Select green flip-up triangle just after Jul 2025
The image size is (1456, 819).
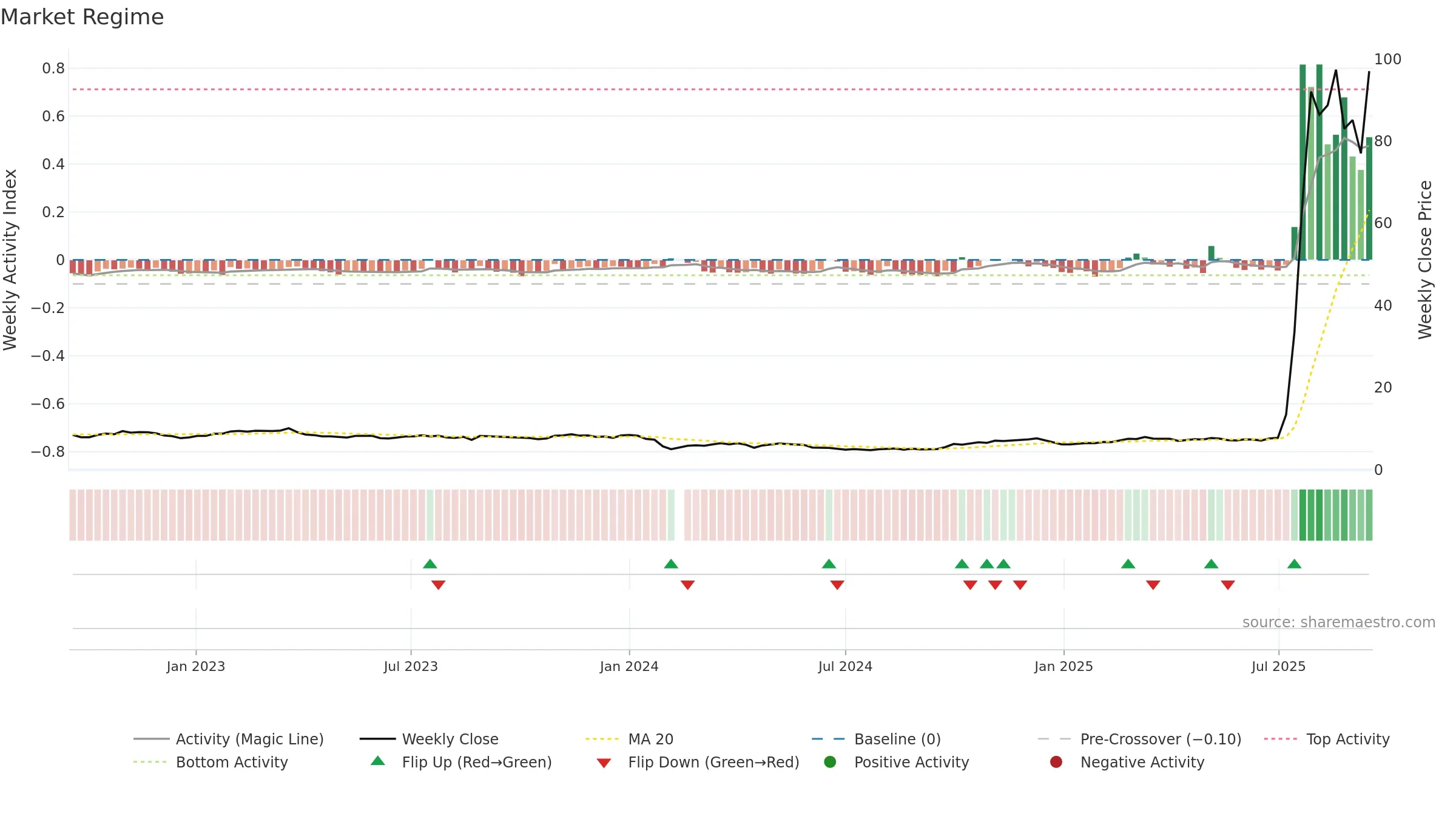click(1295, 564)
